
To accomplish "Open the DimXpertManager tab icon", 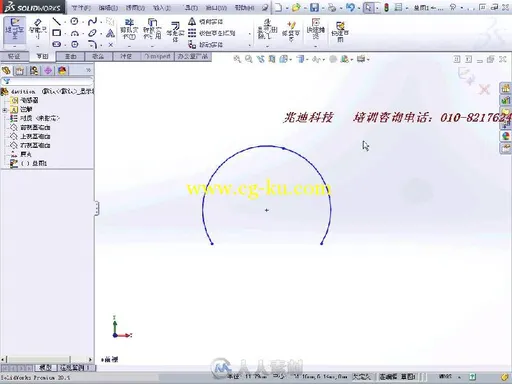I will point(48,70).
